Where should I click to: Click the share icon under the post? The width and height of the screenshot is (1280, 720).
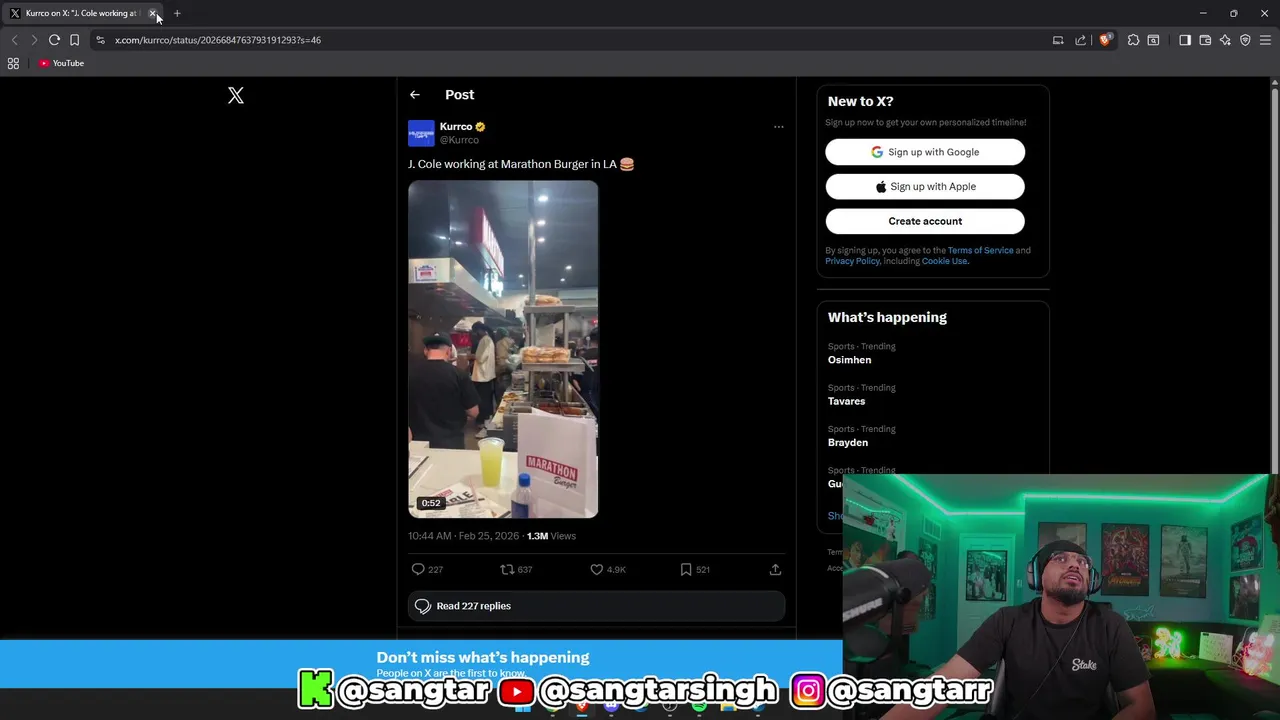point(775,569)
